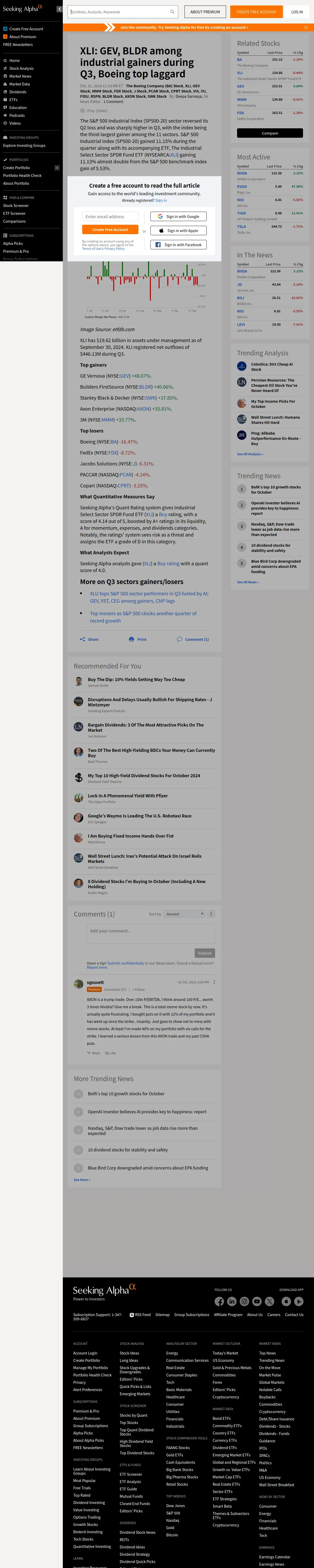Open Comment (1) link below article
The height and width of the screenshot is (1568, 314).
tap(193, 639)
